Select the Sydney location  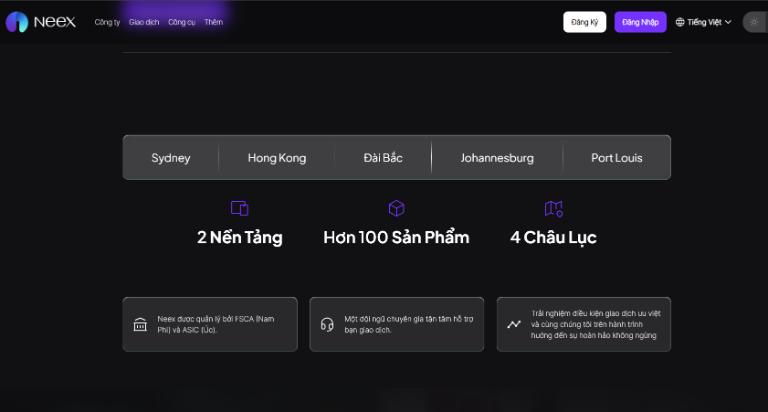[171, 158]
